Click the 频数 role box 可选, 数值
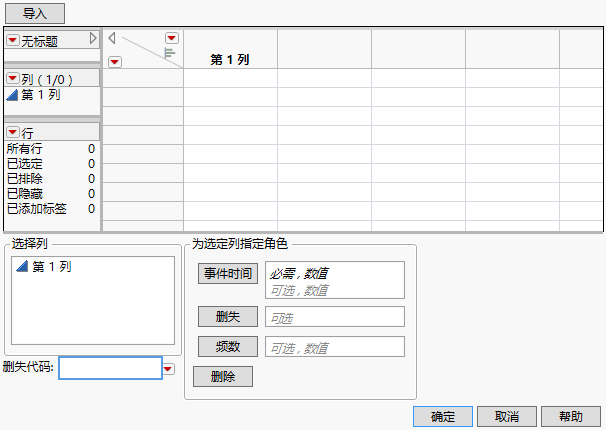Viewport: 606px width, 430px height. coord(335,347)
